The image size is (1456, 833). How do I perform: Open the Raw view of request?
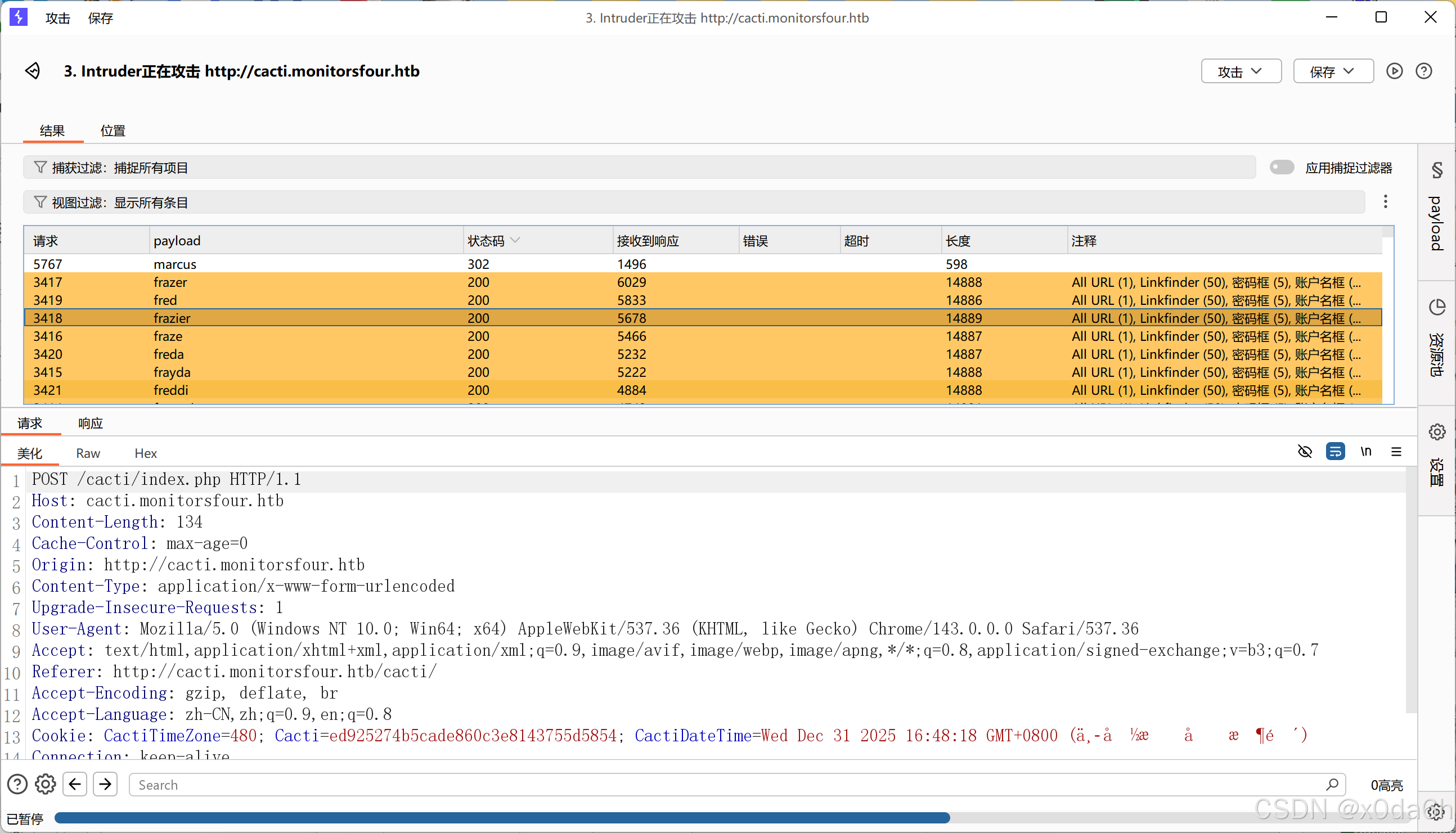click(x=88, y=454)
